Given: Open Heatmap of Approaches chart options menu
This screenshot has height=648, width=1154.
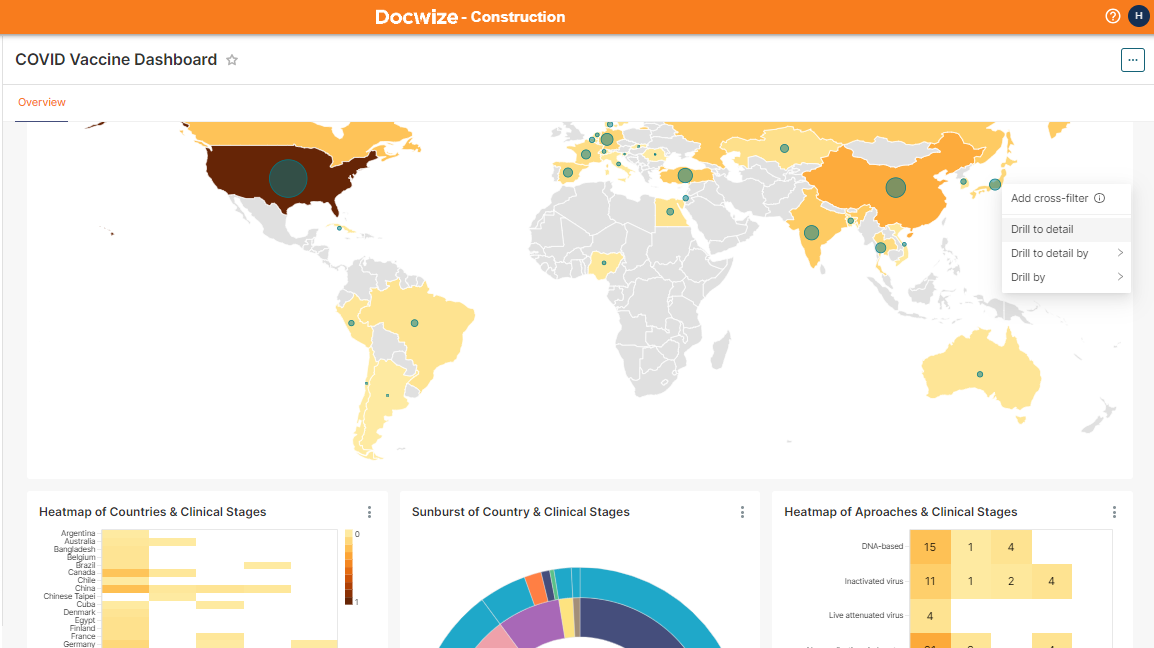Looking at the screenshot, I should [1114, 512].
